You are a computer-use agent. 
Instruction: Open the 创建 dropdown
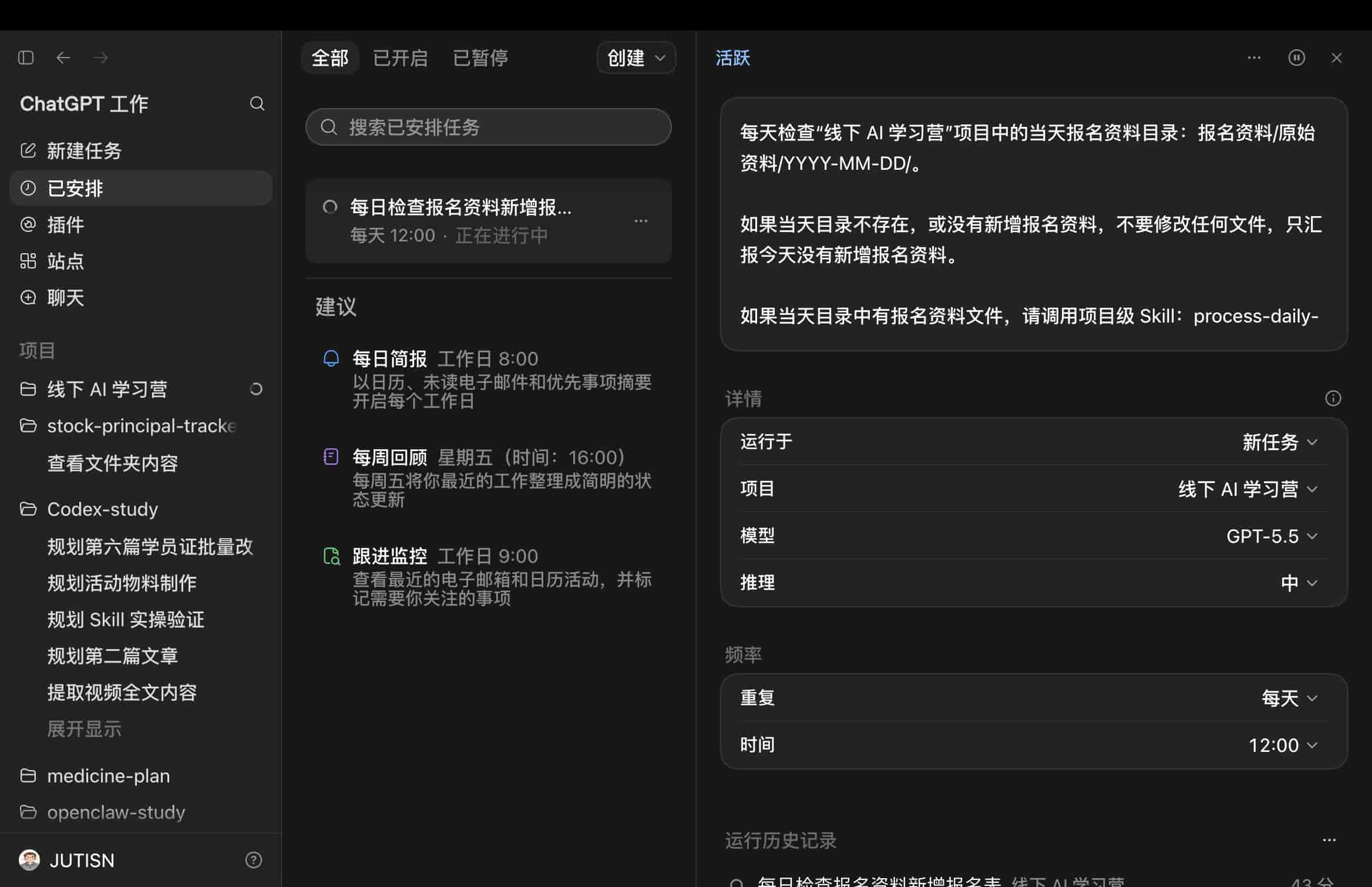[x=636, y=58]
